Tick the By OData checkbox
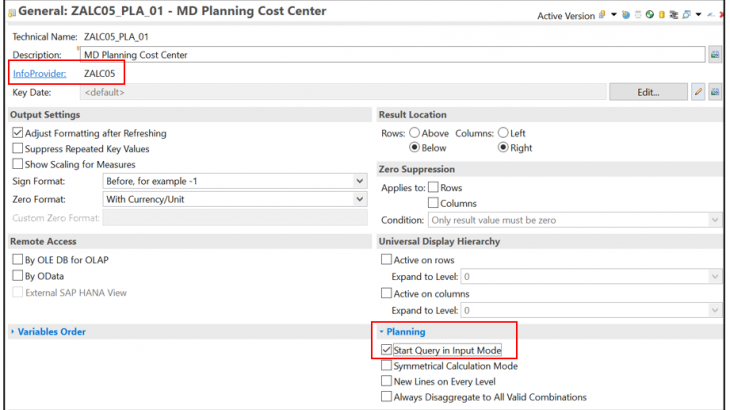 click(x=17, y=275)
